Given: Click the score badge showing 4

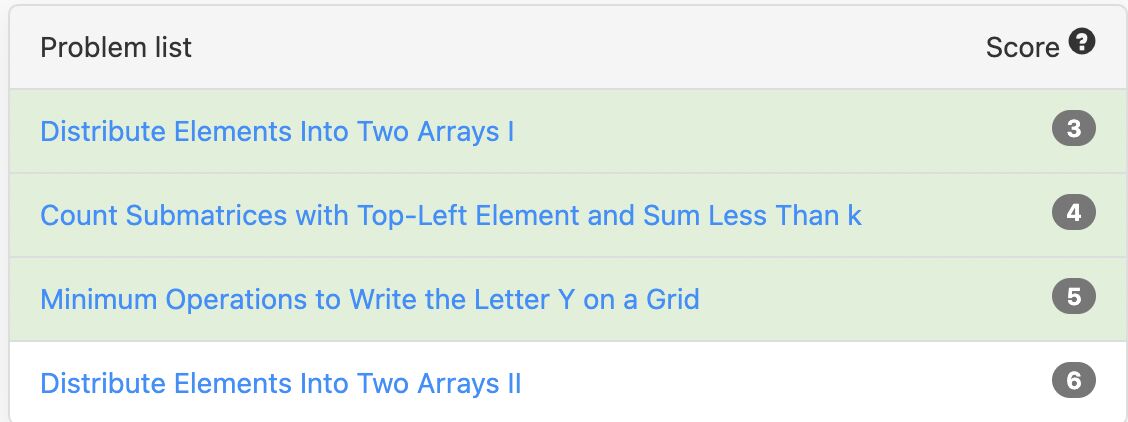Looking at the screenshot, I should tap(1073, 214).
